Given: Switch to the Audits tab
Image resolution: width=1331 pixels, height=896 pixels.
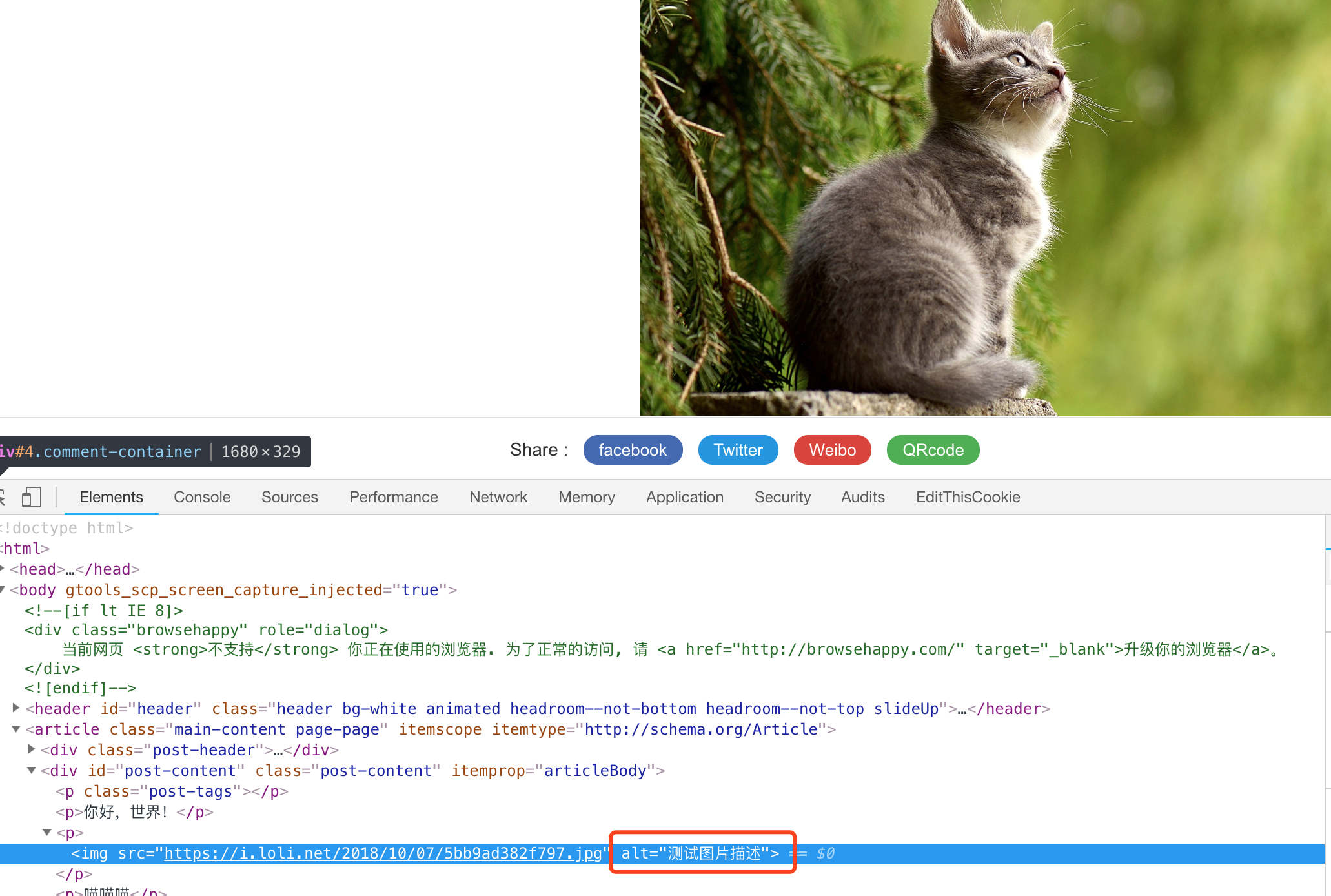Looking at the screenshot, I should click(x=862, y=497).
